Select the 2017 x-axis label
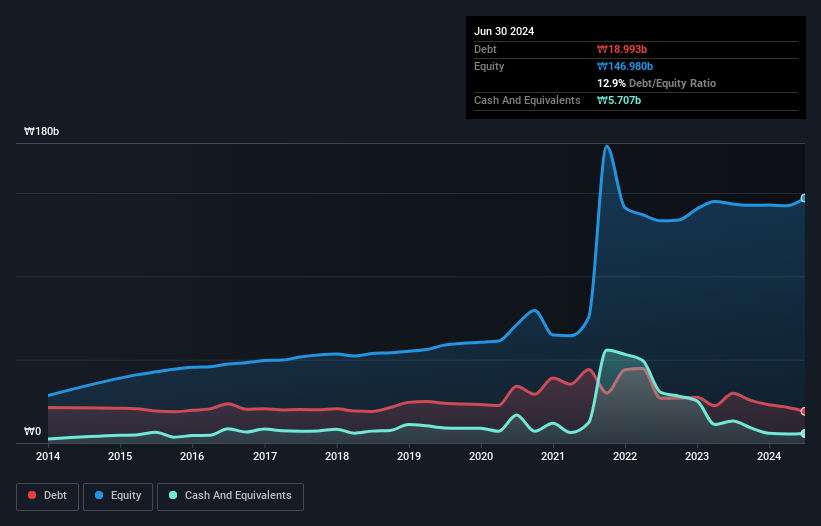821x526 pixels. point(265,456)
